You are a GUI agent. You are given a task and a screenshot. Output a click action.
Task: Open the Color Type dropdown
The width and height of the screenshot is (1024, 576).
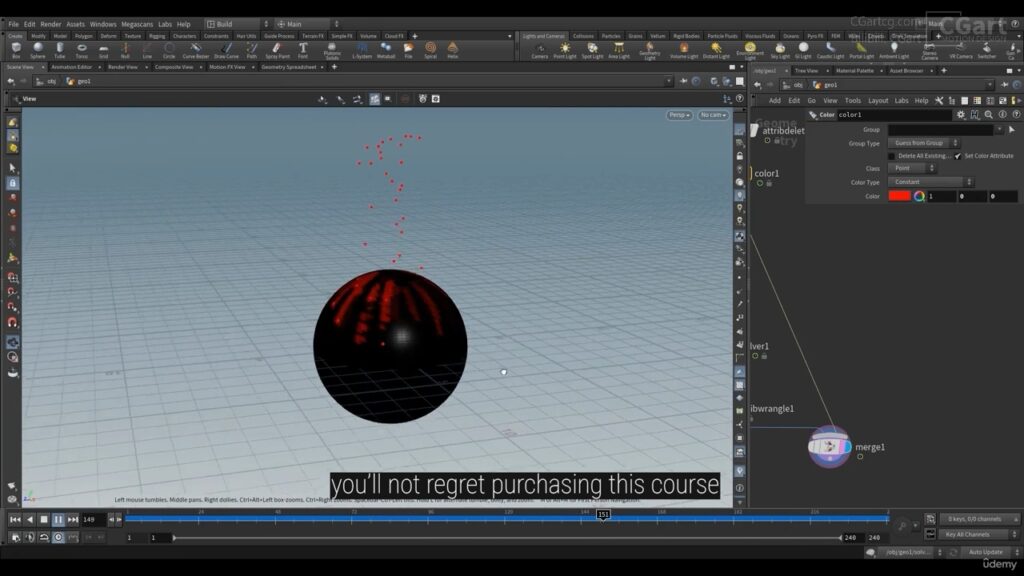click(x=931, y=182)
